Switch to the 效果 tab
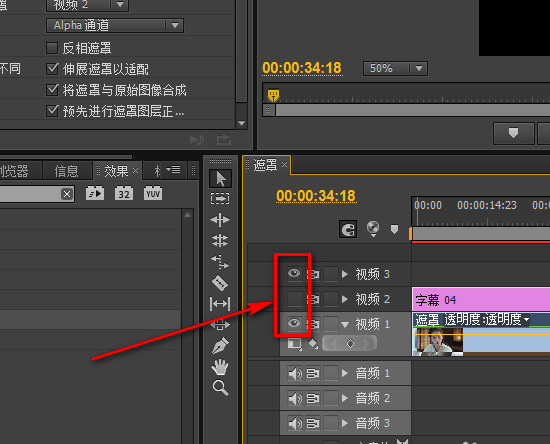Screen dimensions: 550x444 pyautogui.click(x=116, y=171)
